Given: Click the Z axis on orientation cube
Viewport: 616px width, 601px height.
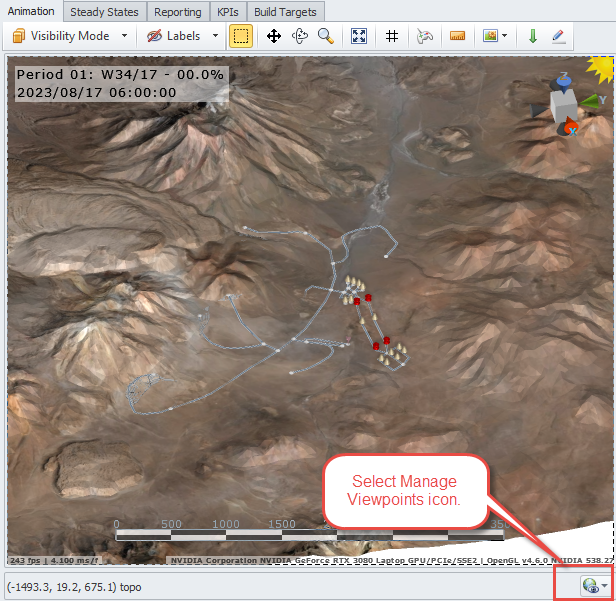Looking at the screenshot, I should [x=565, y=79].
